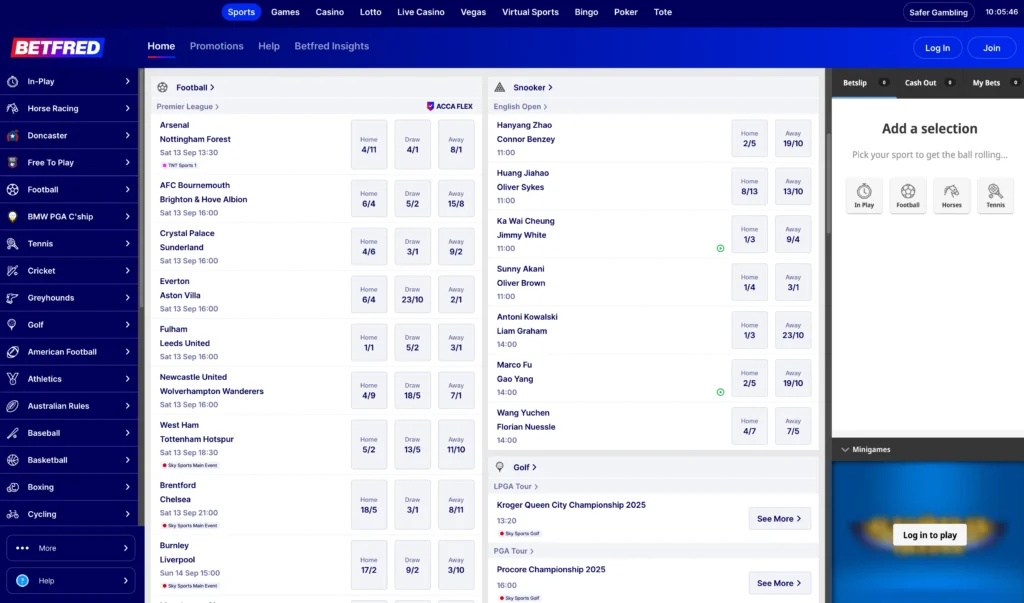
Task: Click See More for Kroger Queen City Championship
Action: [779, 519]
